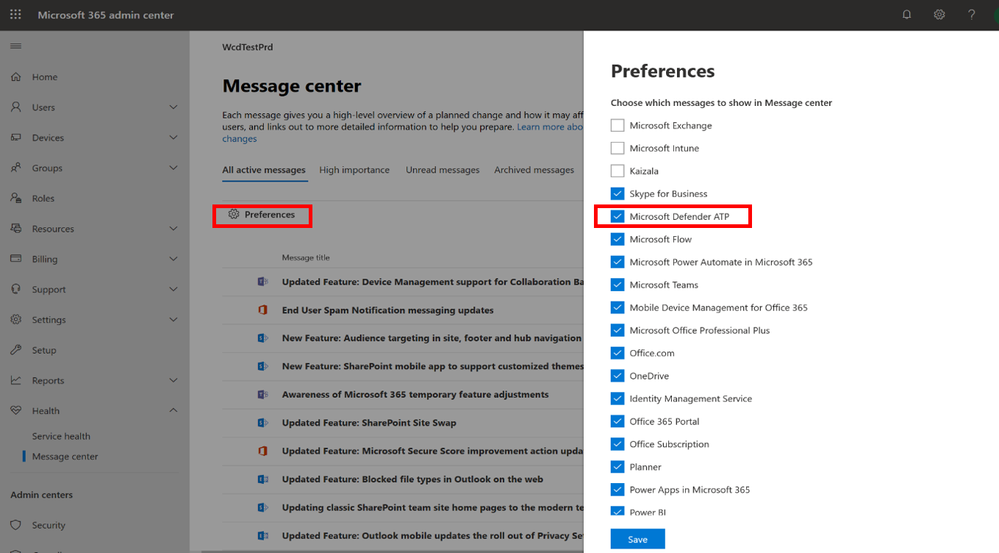Collapse navigation with the hamburger icon
This screenshot has height=553, width=999.
coord(16,46)
